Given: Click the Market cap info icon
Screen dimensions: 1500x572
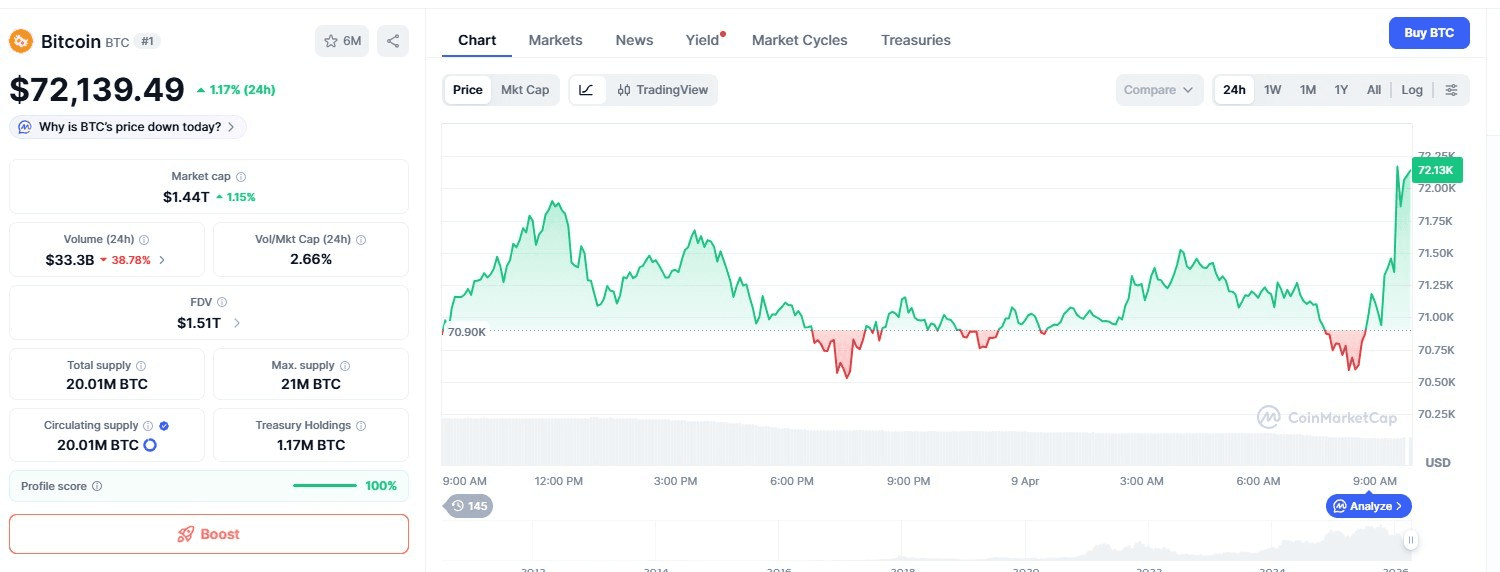Looking at the screenshot, I should [241, 177].
